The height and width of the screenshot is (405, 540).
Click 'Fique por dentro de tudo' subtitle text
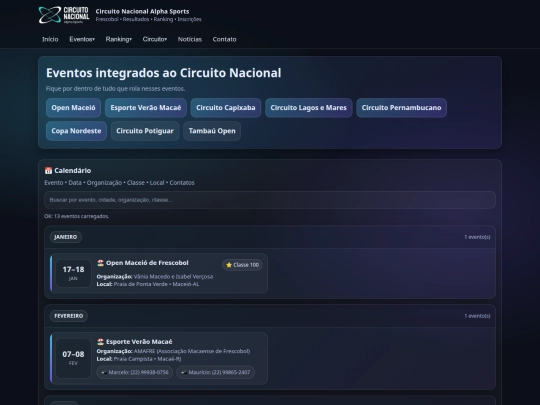(115, 89)
